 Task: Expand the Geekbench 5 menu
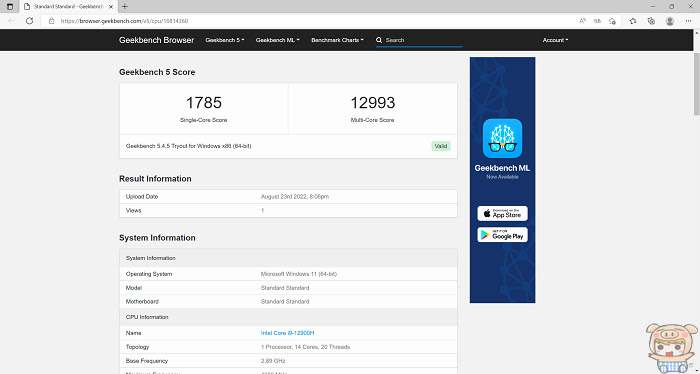click(x=225, y=40)
